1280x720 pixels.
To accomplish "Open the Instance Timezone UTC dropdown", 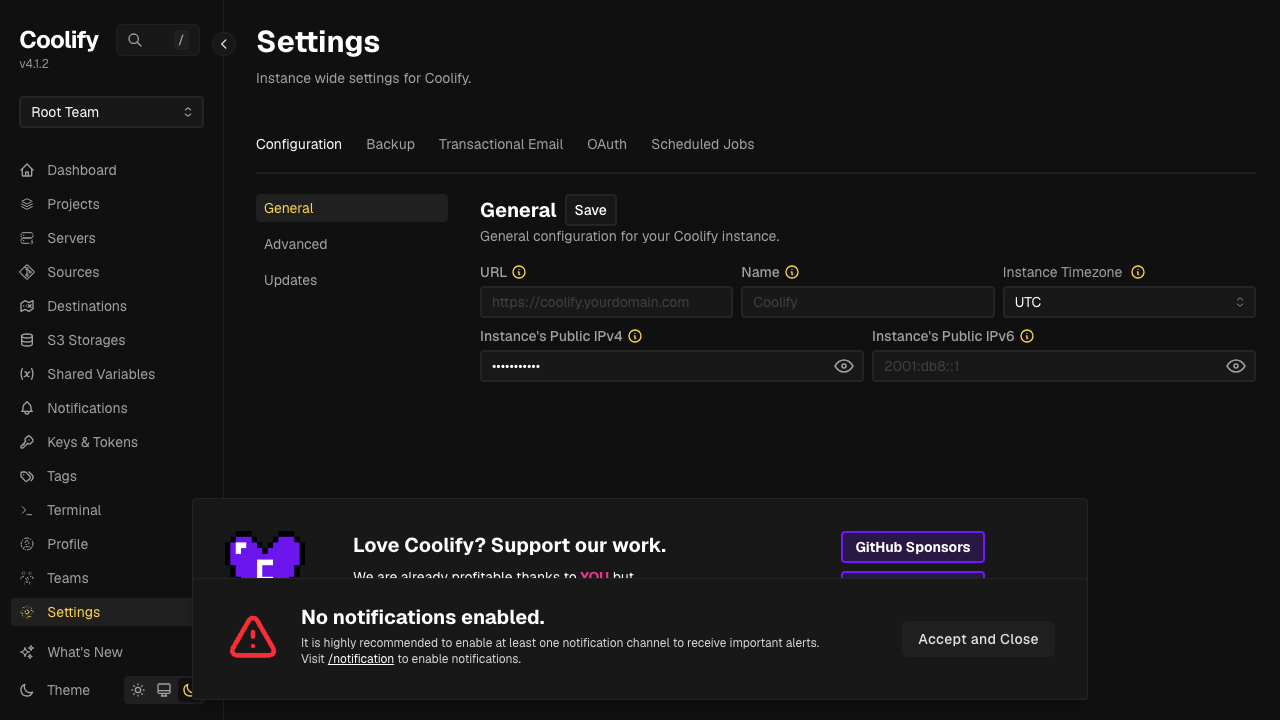I will coord(1129,302).
